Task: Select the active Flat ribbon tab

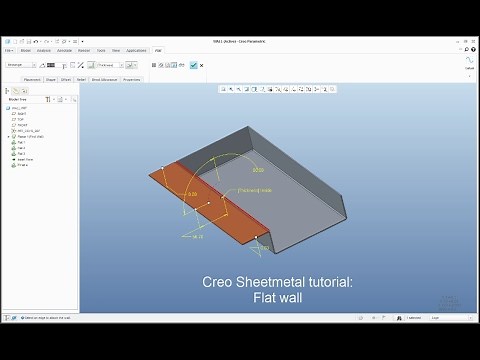Action: (x=158, y=51)
